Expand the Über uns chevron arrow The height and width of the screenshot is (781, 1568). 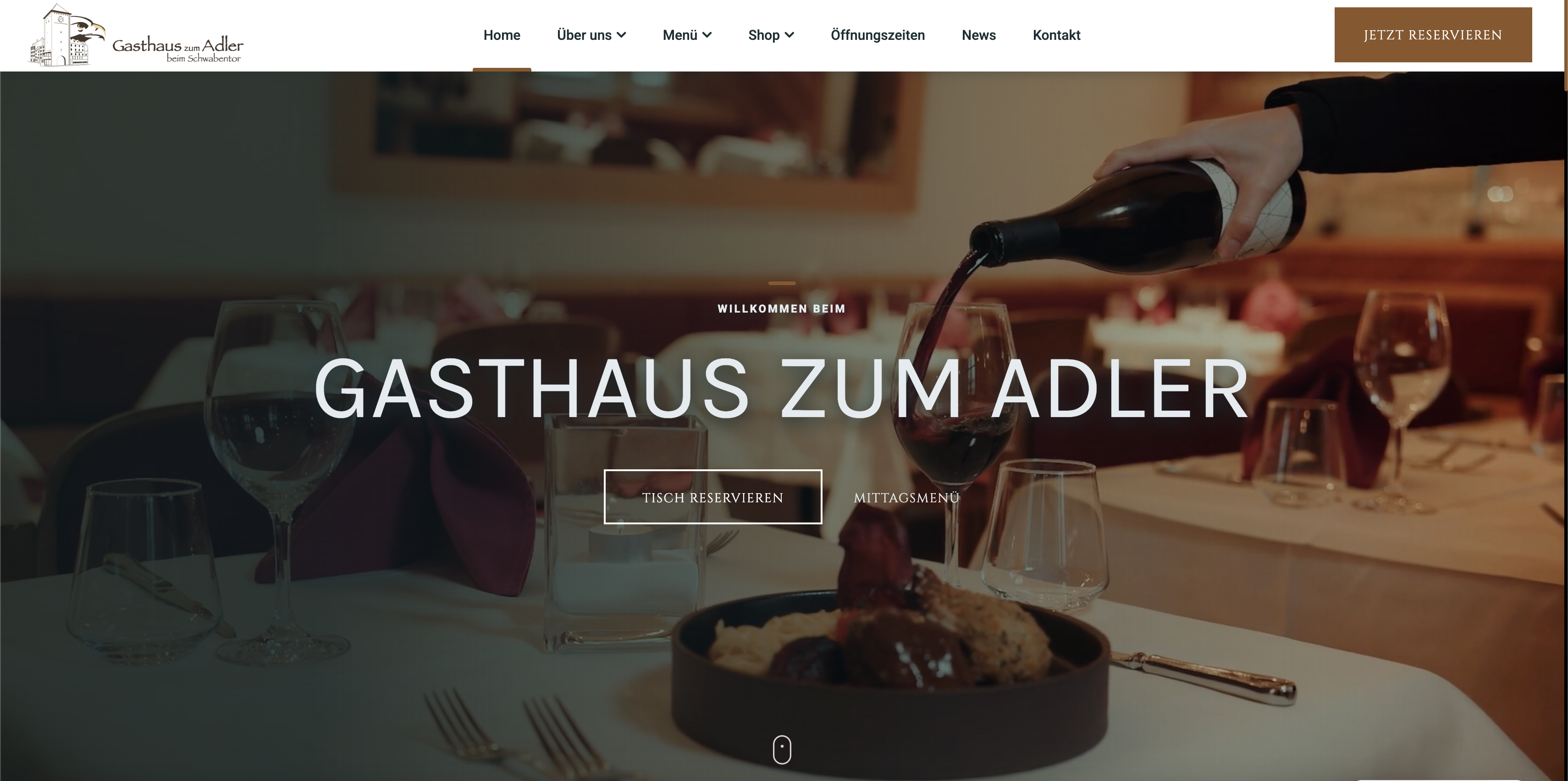point(622,35)
